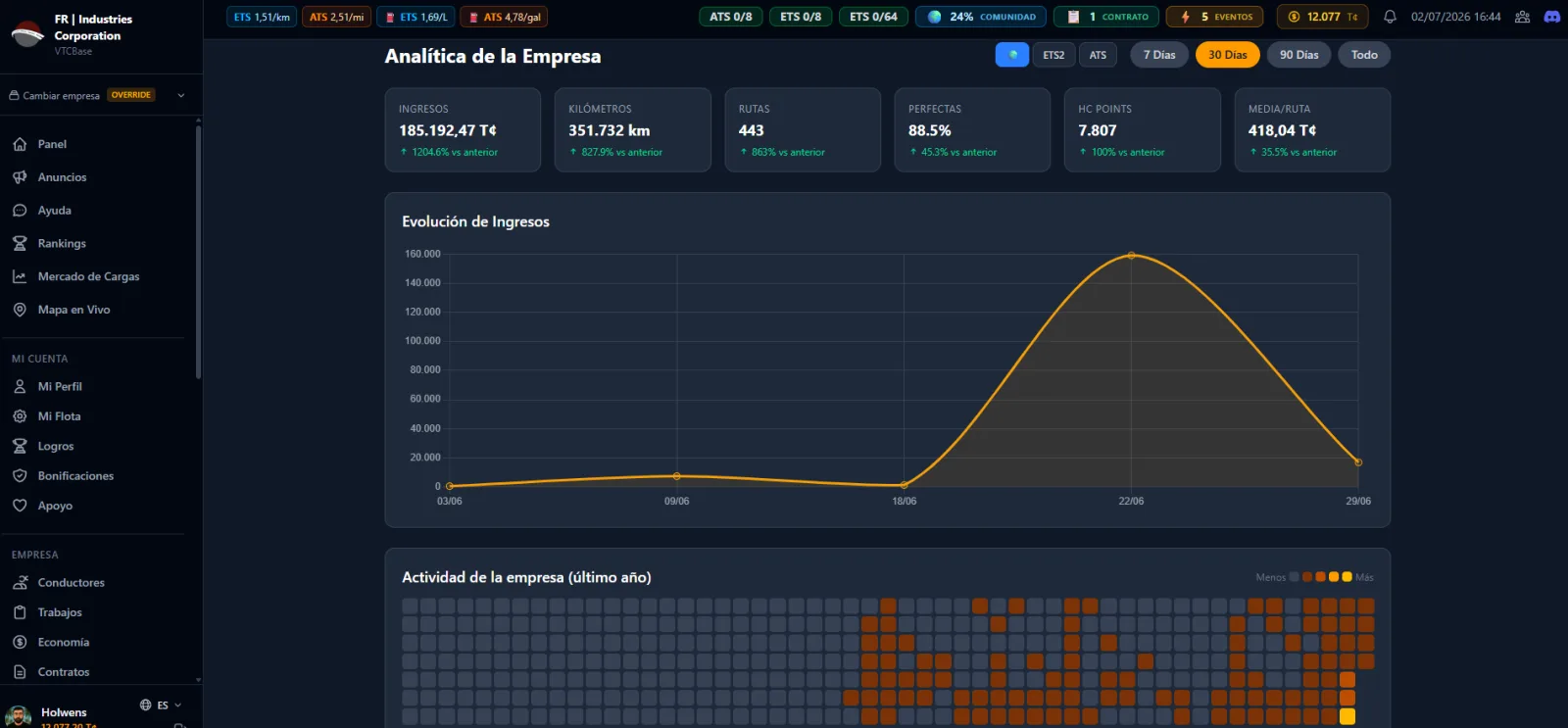The image size is (1568, 728).
Task: Click the coin icon in 12.077 balance badge
Action: pyautogui.click(x=1294, y=17)
